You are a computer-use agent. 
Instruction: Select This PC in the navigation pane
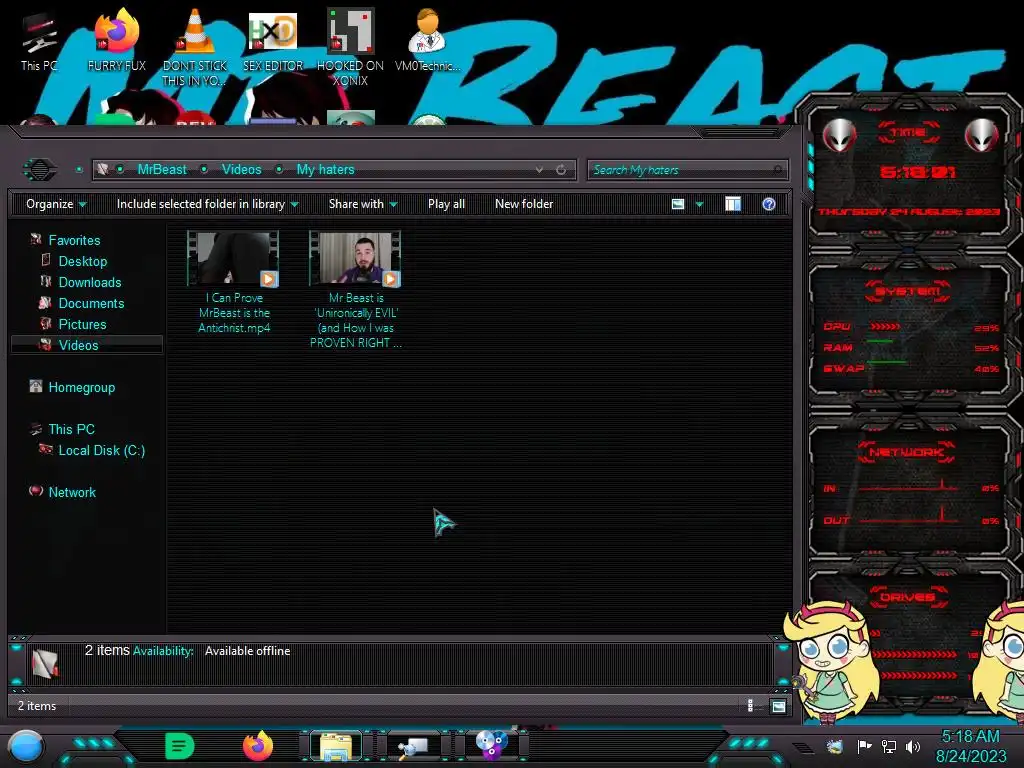click(72, 429)
